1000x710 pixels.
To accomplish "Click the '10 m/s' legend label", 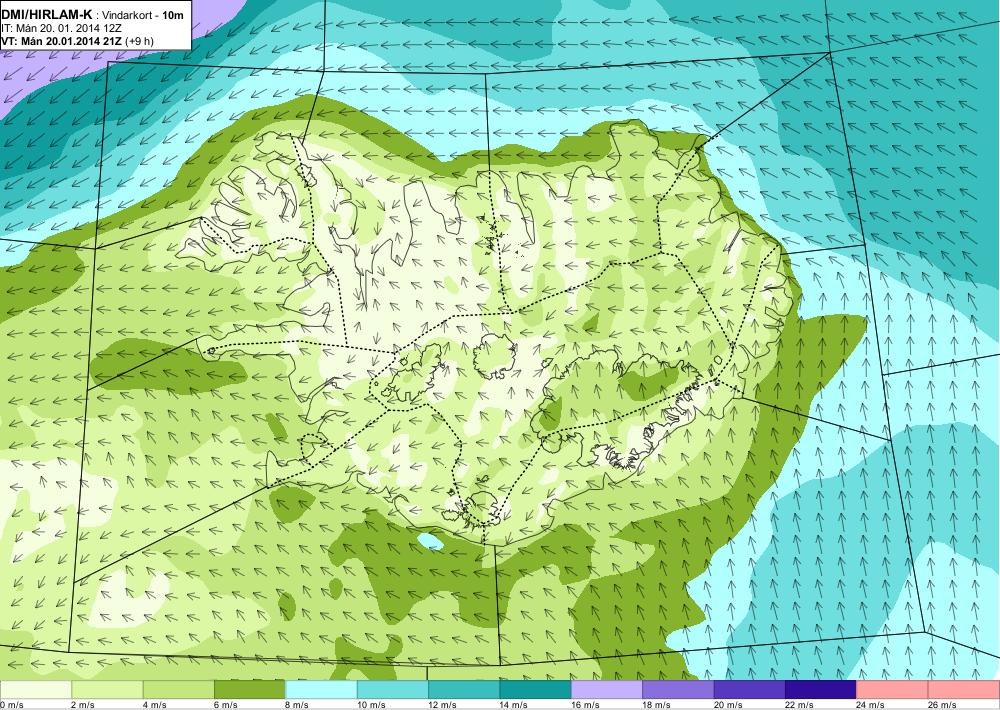I will tap(371, 705).
